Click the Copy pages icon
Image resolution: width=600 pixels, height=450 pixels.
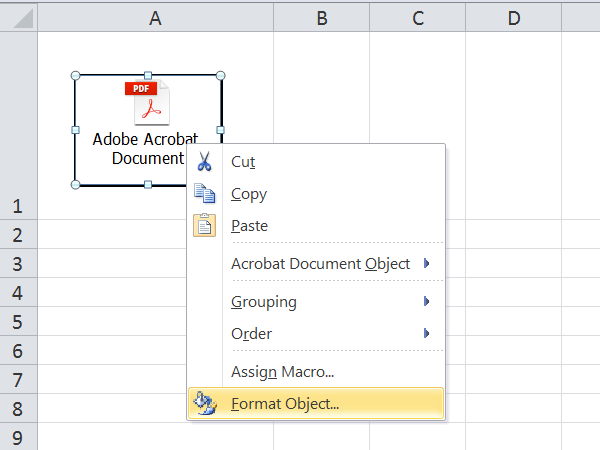click(204, 194)
